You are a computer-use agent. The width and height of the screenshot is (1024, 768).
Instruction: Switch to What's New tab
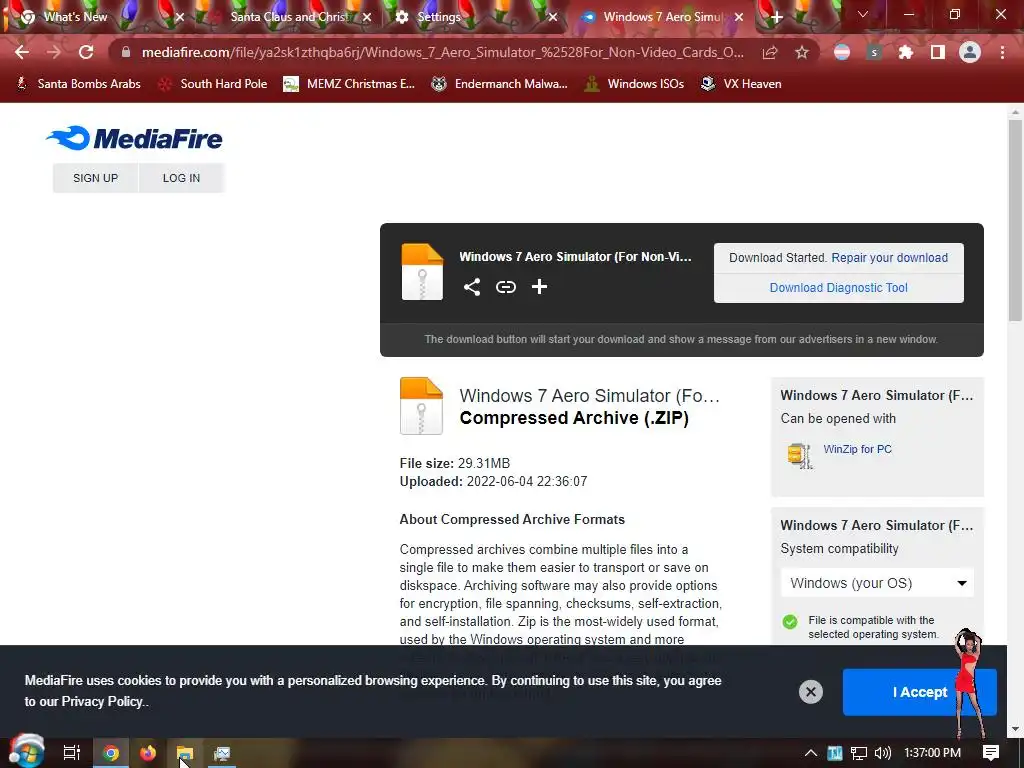pos(75,17)
